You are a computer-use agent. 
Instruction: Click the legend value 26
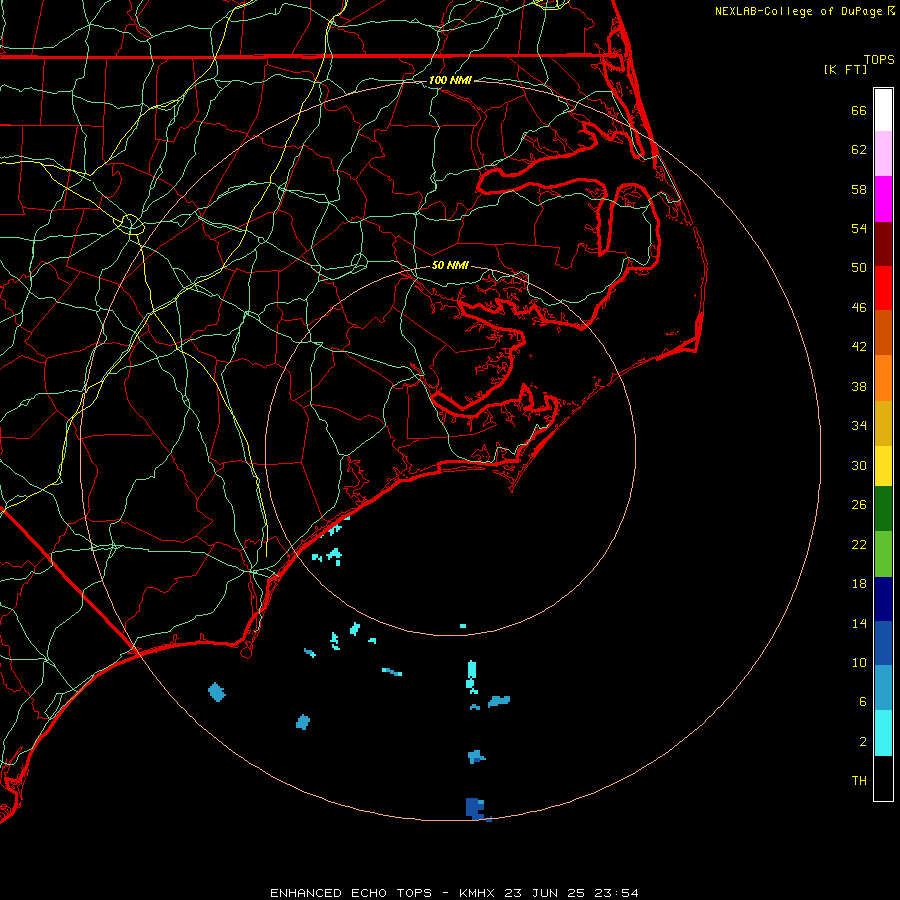coord(859,505)
